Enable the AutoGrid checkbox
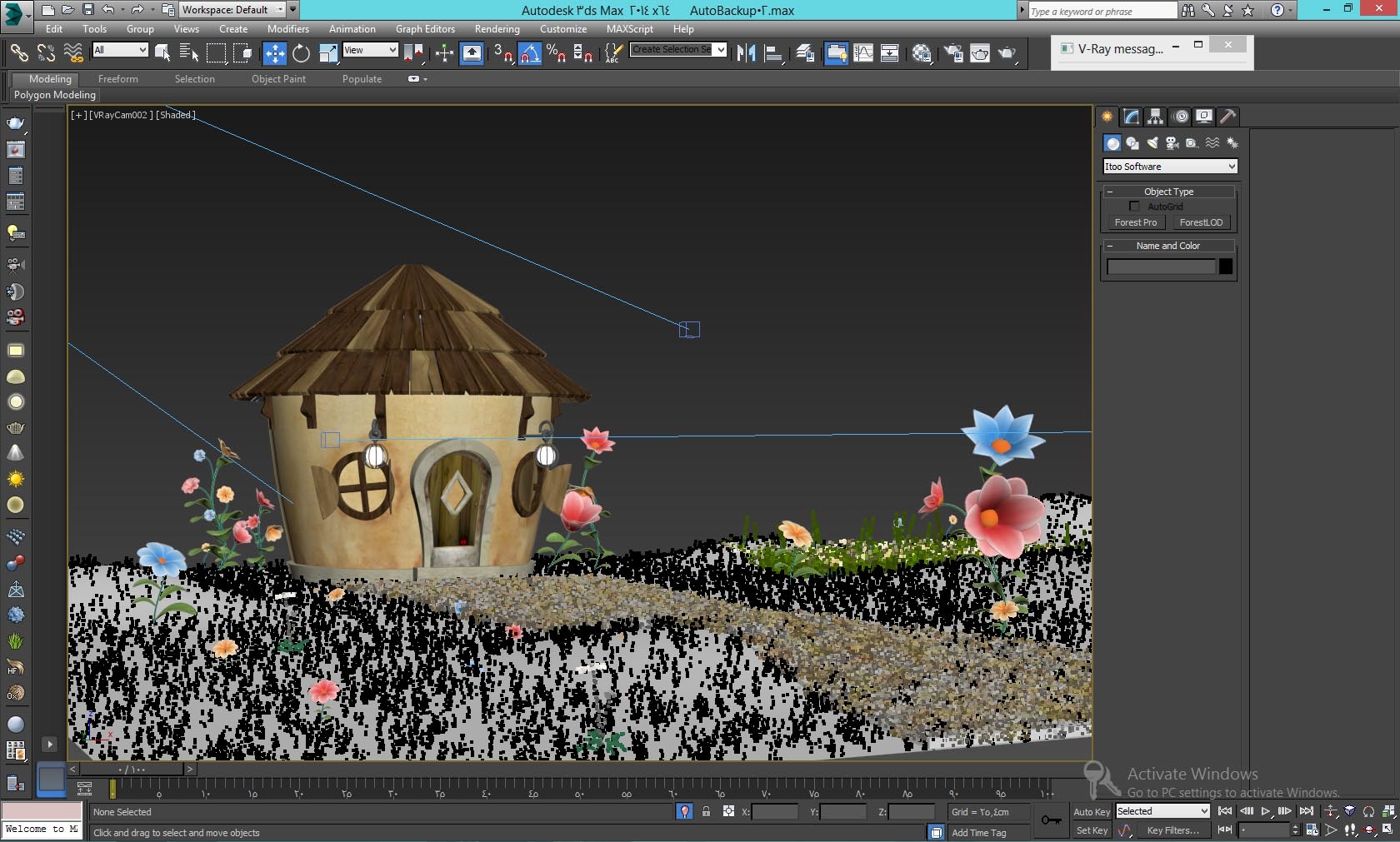 point(1134,207)
